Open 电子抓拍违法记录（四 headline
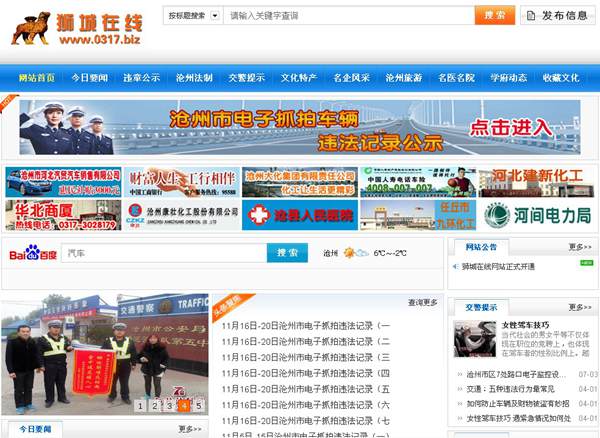 tap(306, 373)
